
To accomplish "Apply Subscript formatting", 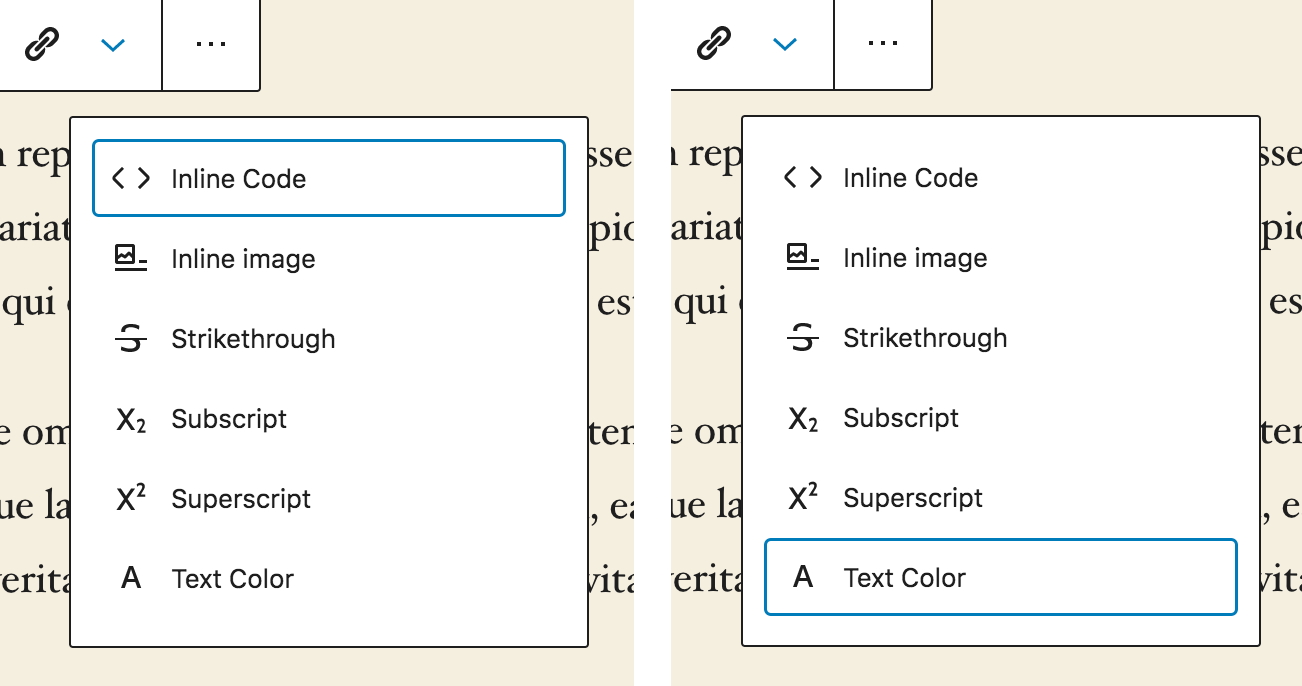I will coord(230,418).
